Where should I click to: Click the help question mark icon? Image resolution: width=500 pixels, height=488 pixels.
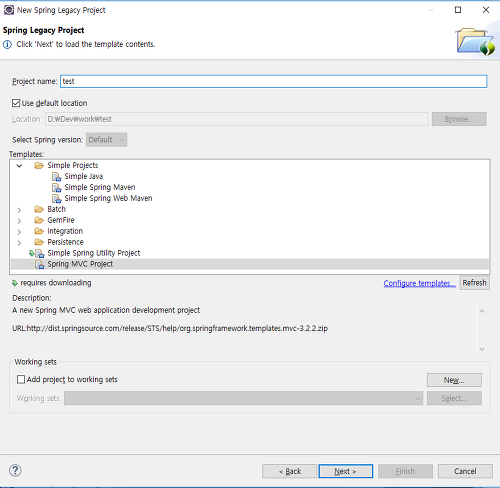coord(15,471)
